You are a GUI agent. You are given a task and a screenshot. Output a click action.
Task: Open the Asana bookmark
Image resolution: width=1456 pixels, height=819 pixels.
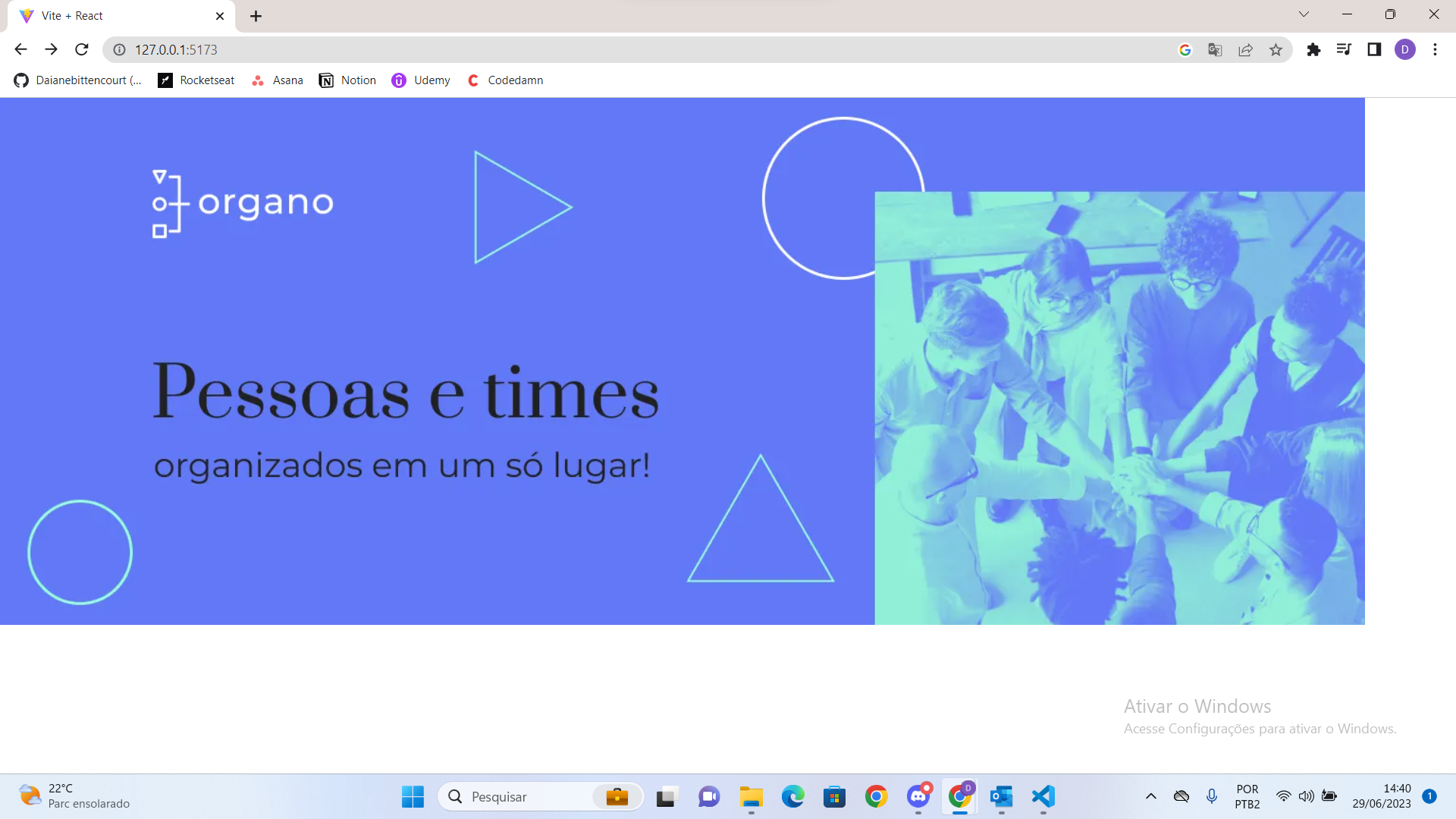[x=278, y=80]
